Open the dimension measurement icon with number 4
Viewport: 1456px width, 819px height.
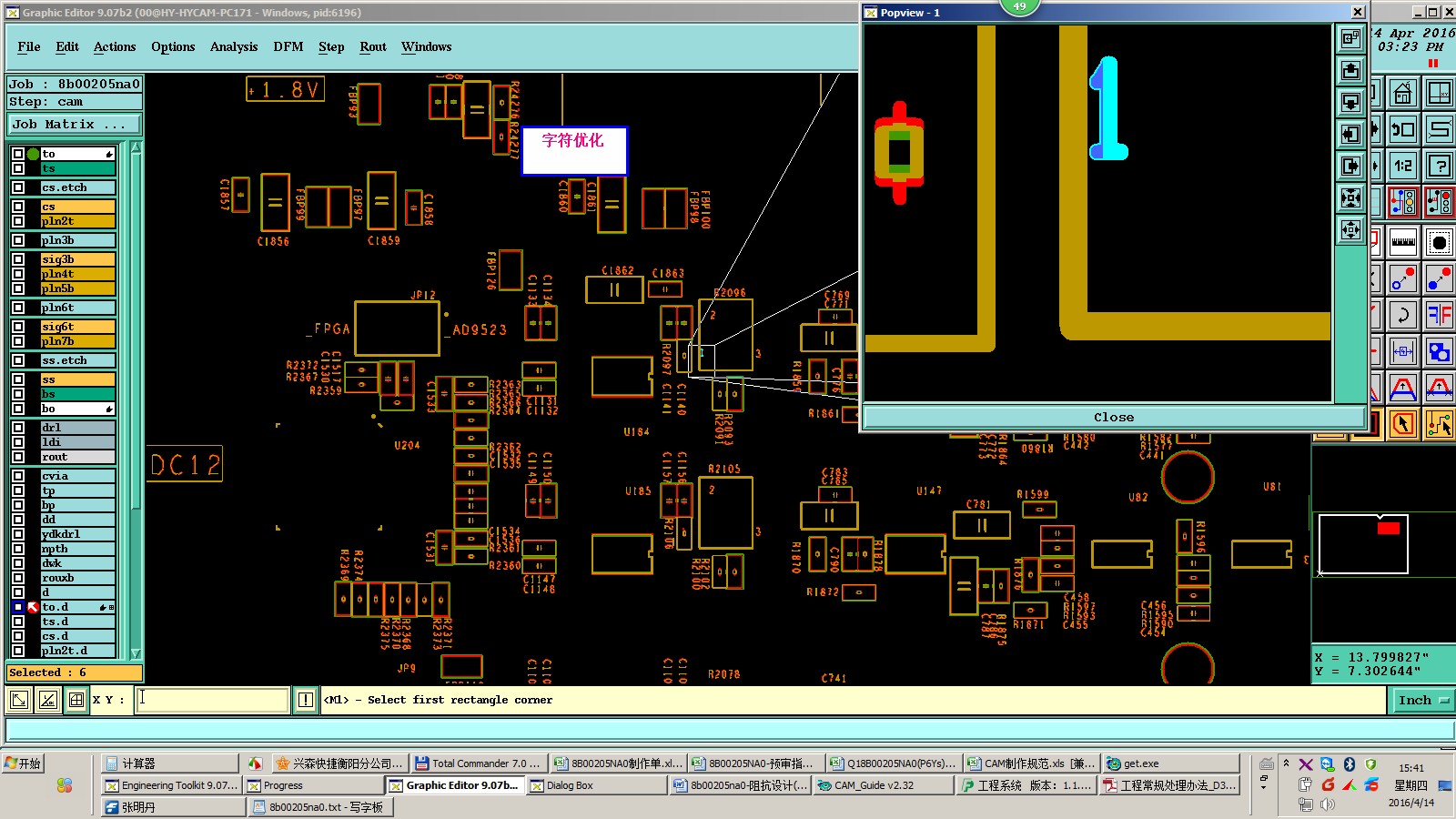coord(1403,351)
